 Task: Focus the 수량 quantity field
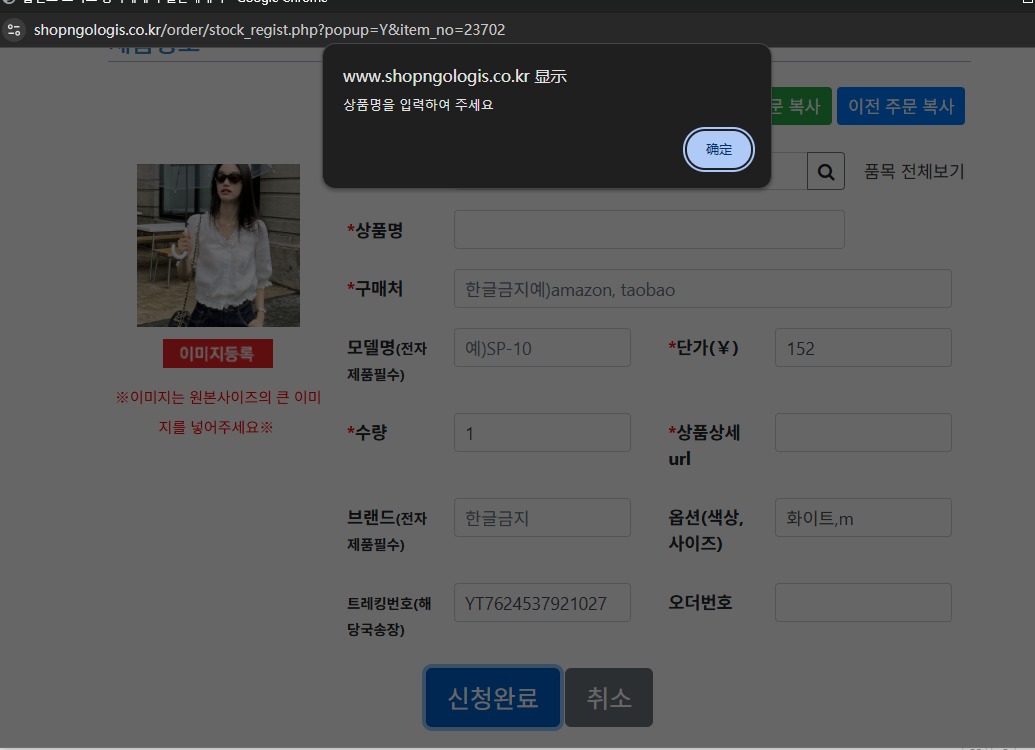[542, 432]
